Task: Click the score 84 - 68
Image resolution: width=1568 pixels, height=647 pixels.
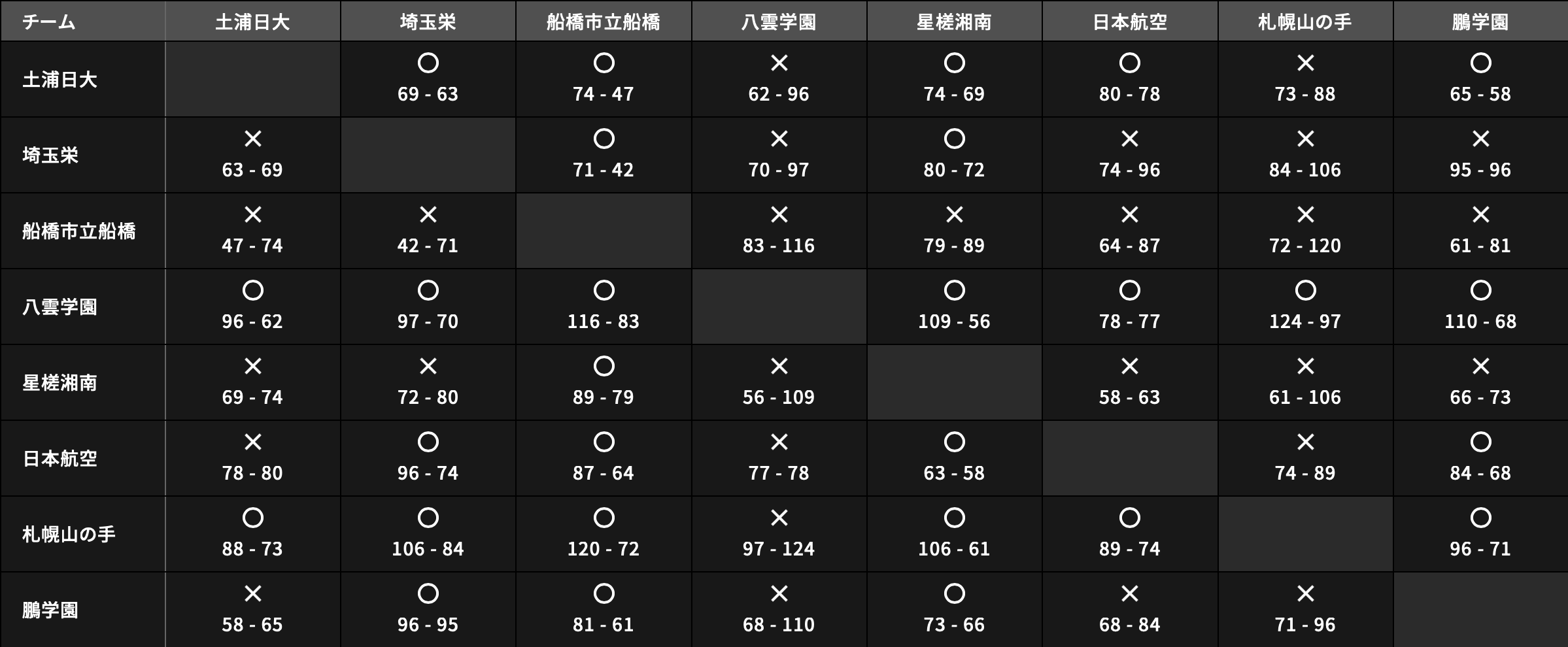Action: [1480, 473]
